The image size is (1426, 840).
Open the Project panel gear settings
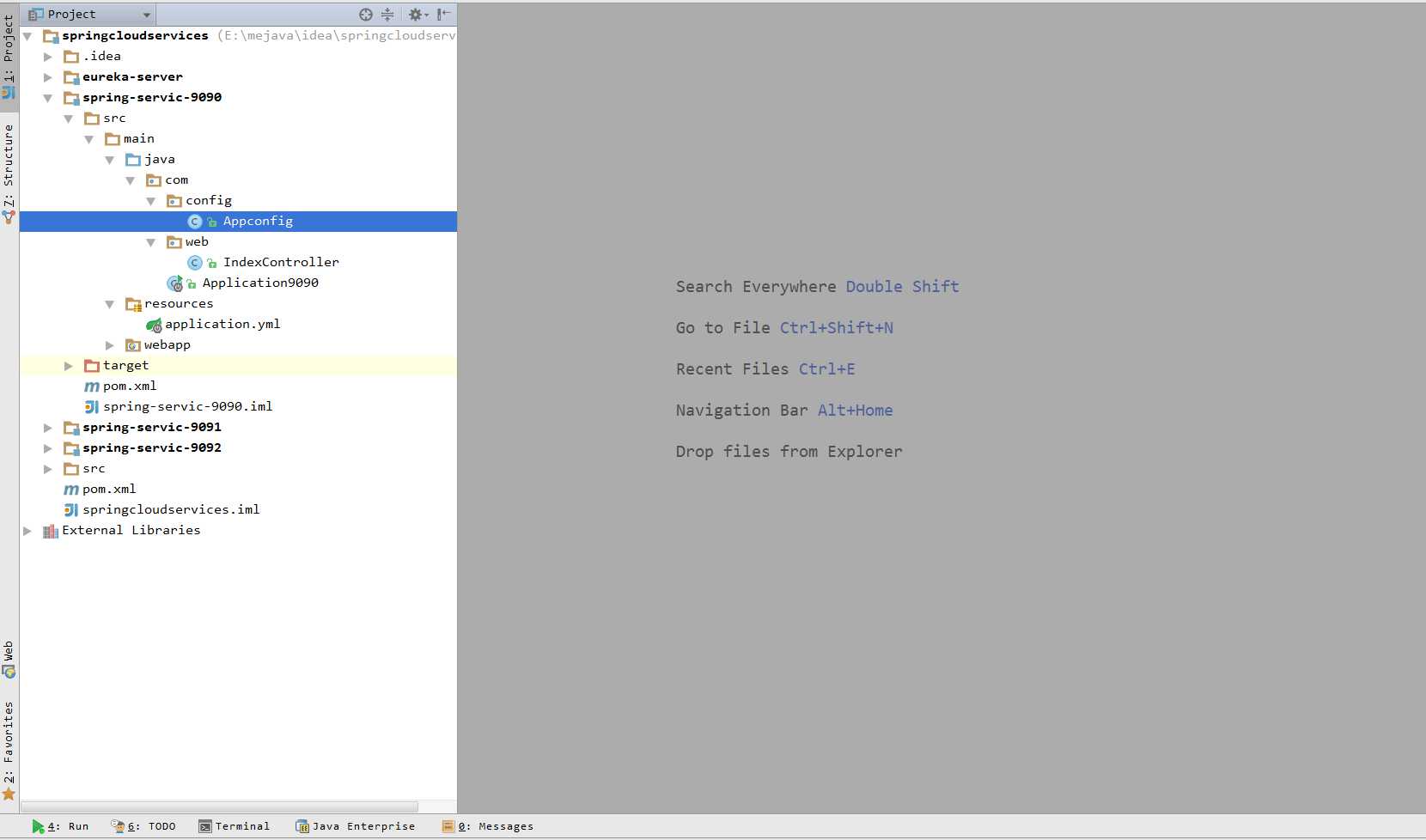click(x=417, y=15)
